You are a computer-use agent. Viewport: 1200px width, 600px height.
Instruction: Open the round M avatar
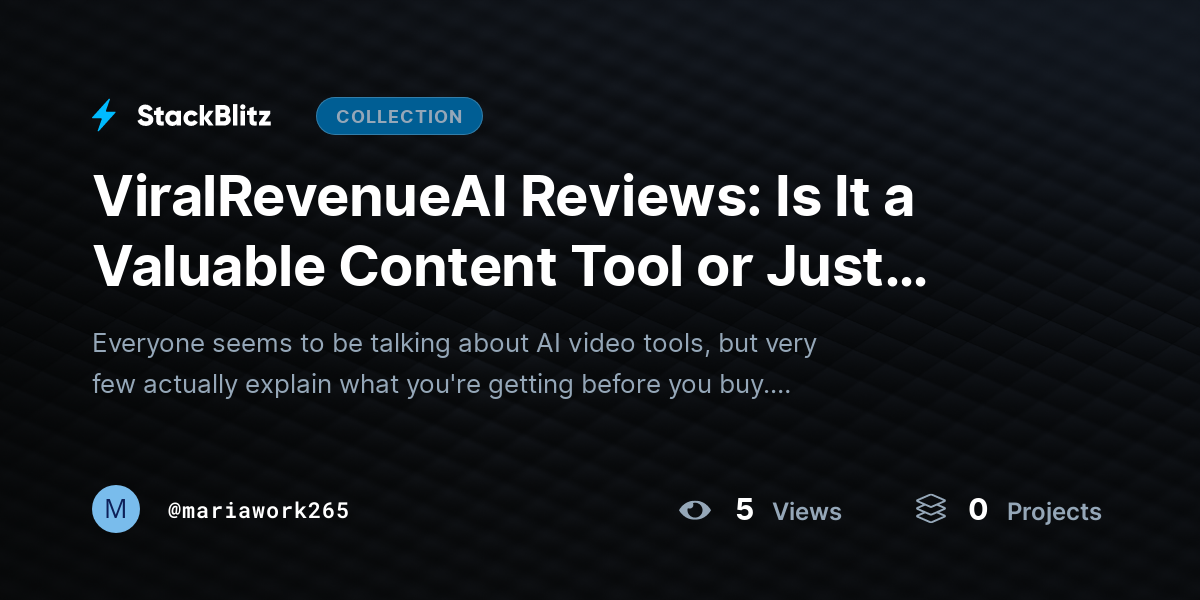point(116,510)
